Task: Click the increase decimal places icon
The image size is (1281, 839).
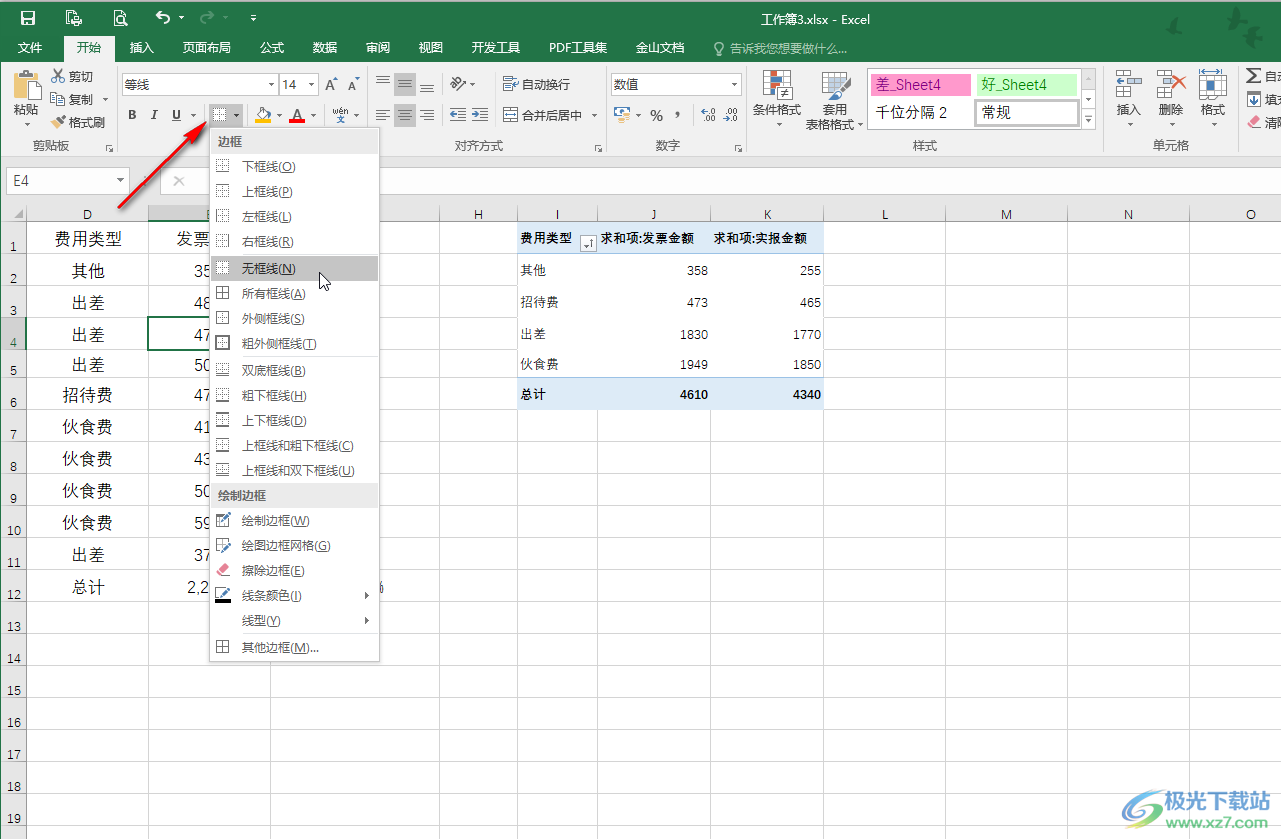Action: point(708,115)
